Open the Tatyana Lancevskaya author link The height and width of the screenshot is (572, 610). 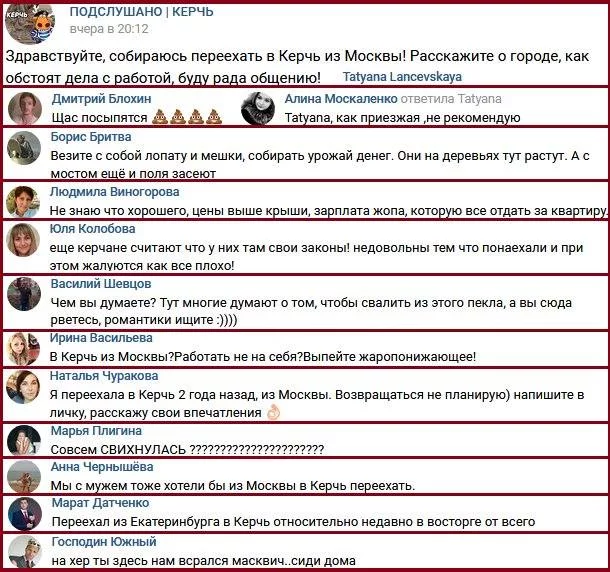point(402,77)
